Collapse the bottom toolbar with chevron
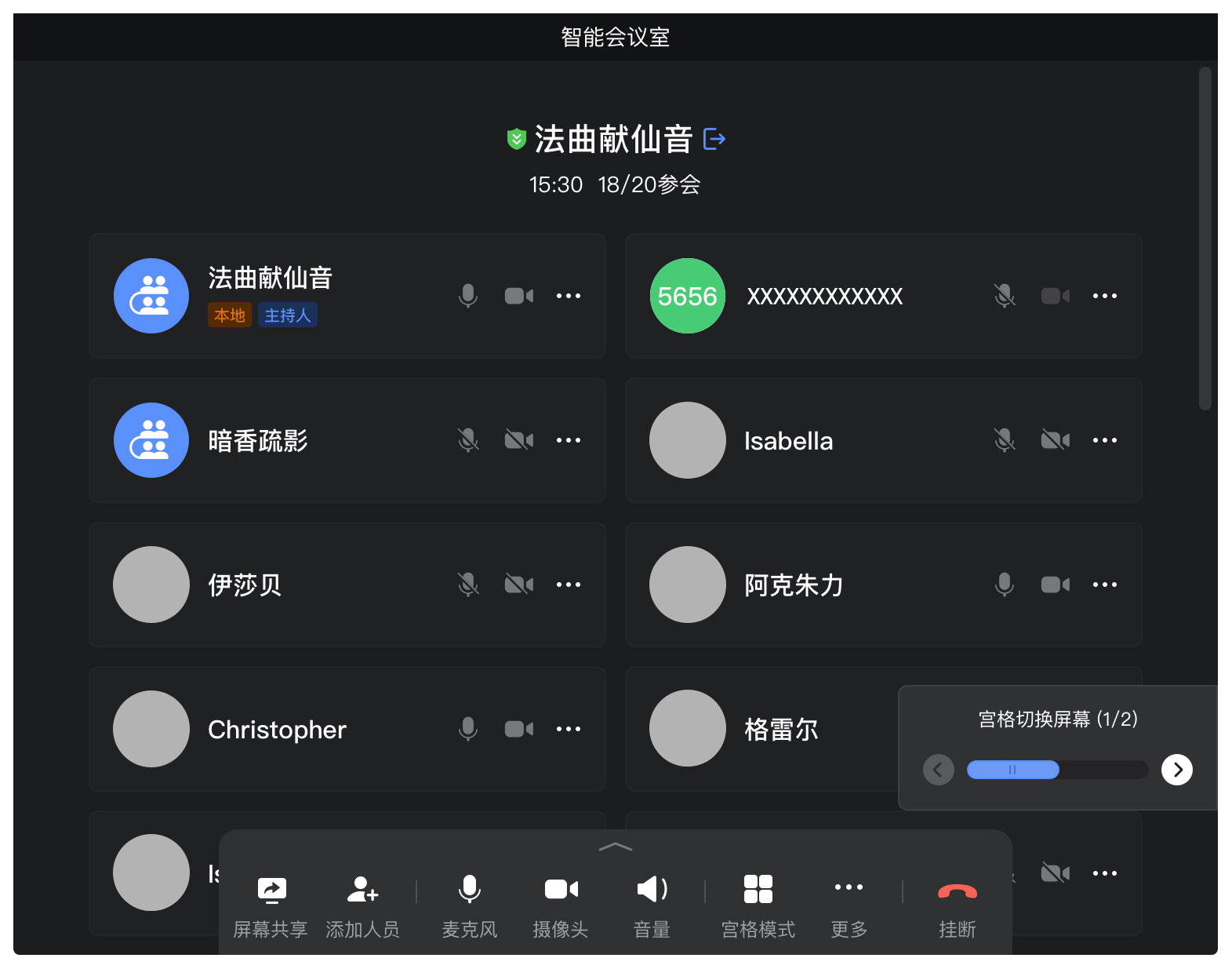 [616, 847]
